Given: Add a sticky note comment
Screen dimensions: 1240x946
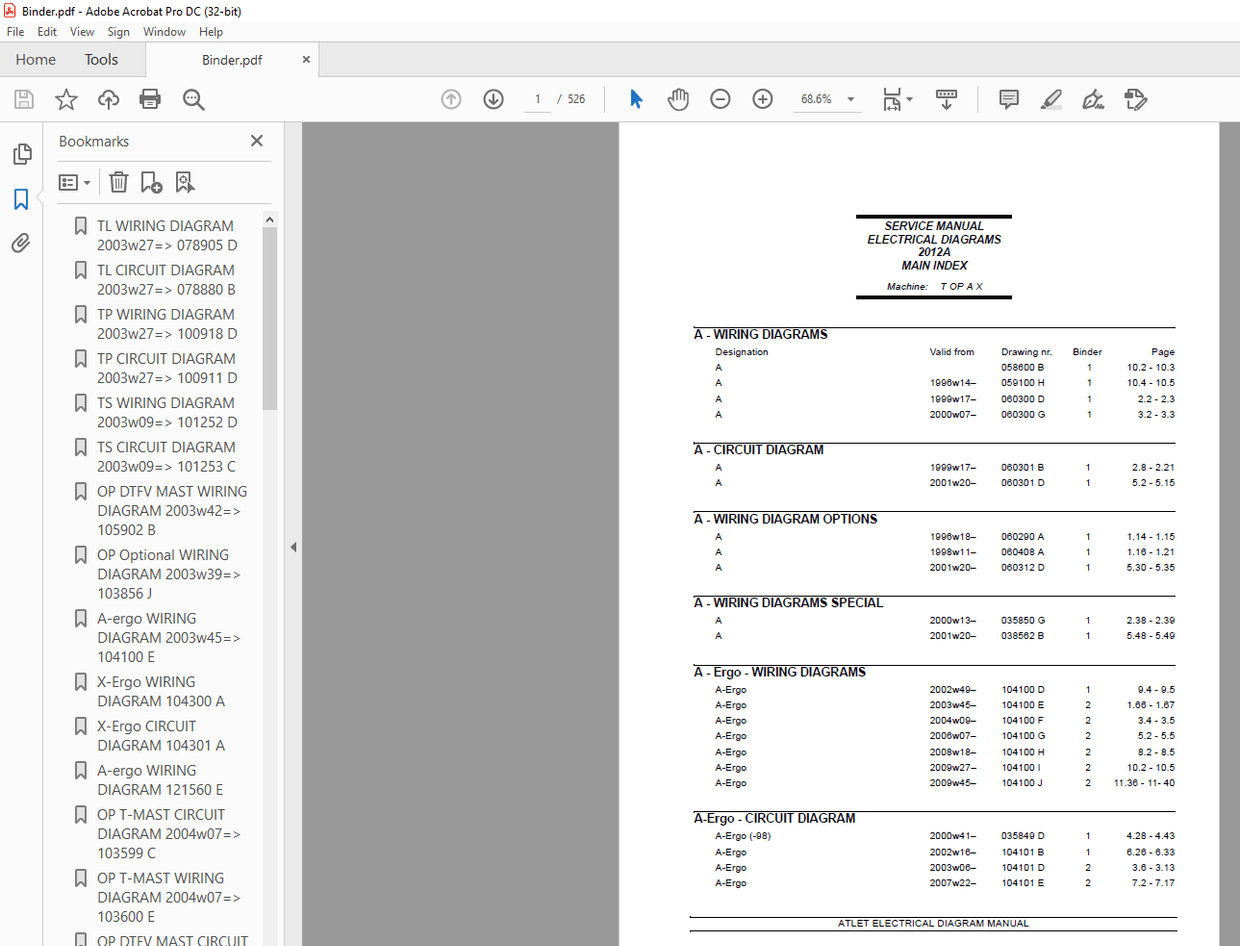Looking at the screenshot, I should pos(1008,99).
